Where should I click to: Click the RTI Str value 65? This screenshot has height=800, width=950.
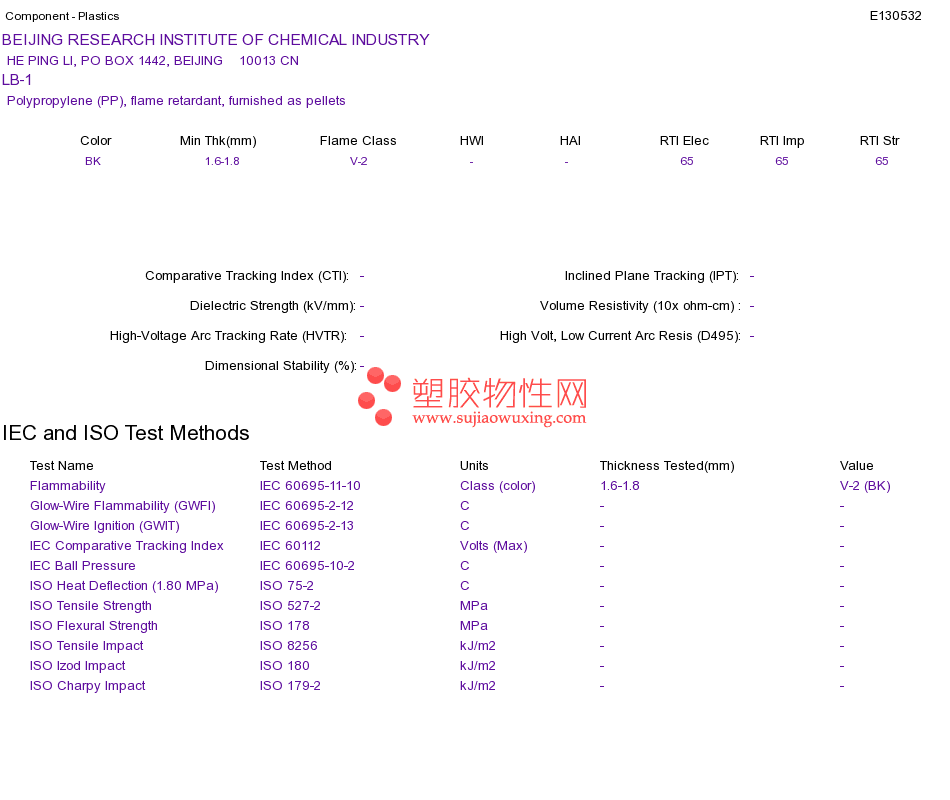[882, 161]
